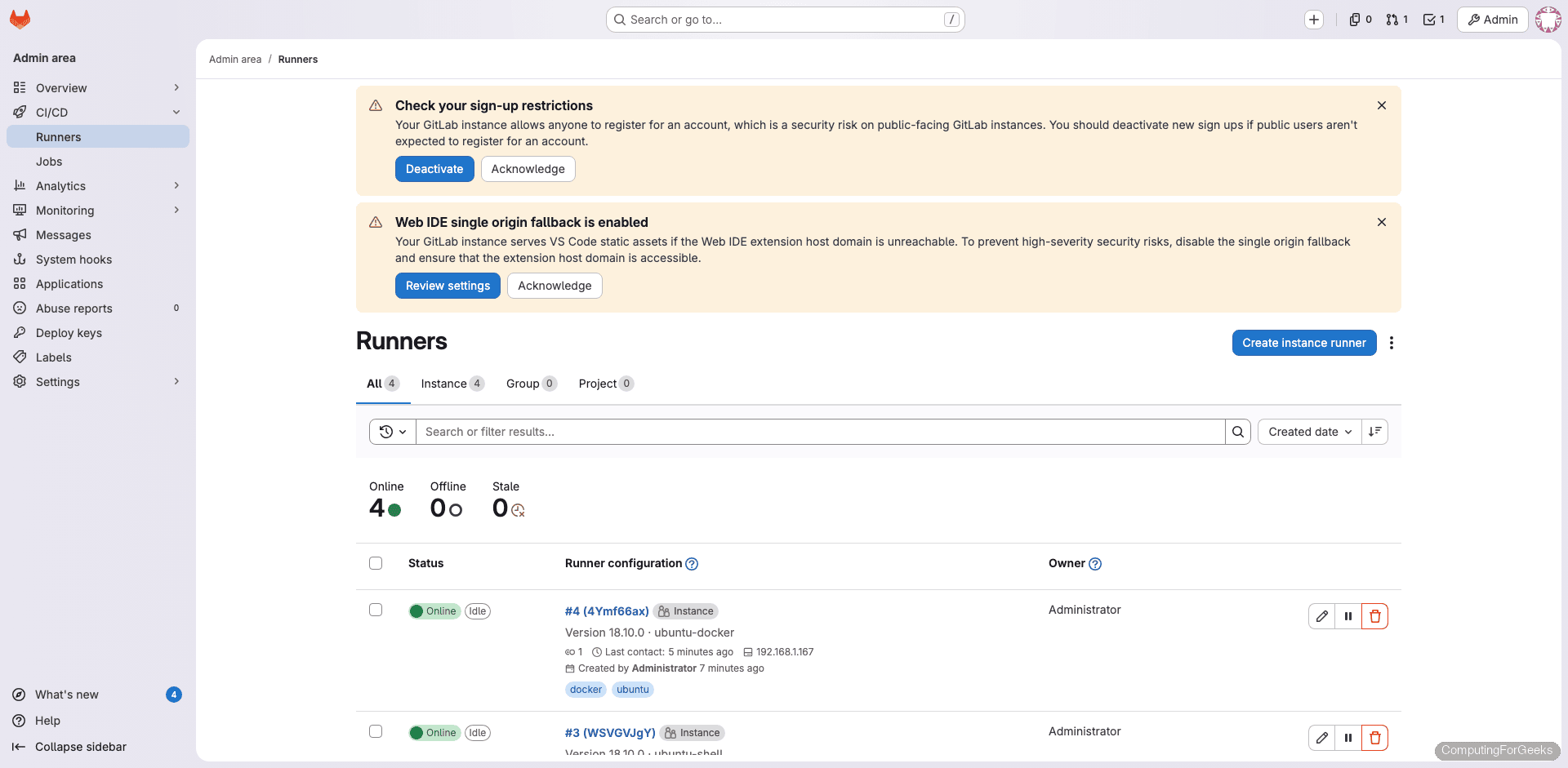Select the checkbox for runner #4
Viewport: 1568px width, 768px height.
(376, 610)
